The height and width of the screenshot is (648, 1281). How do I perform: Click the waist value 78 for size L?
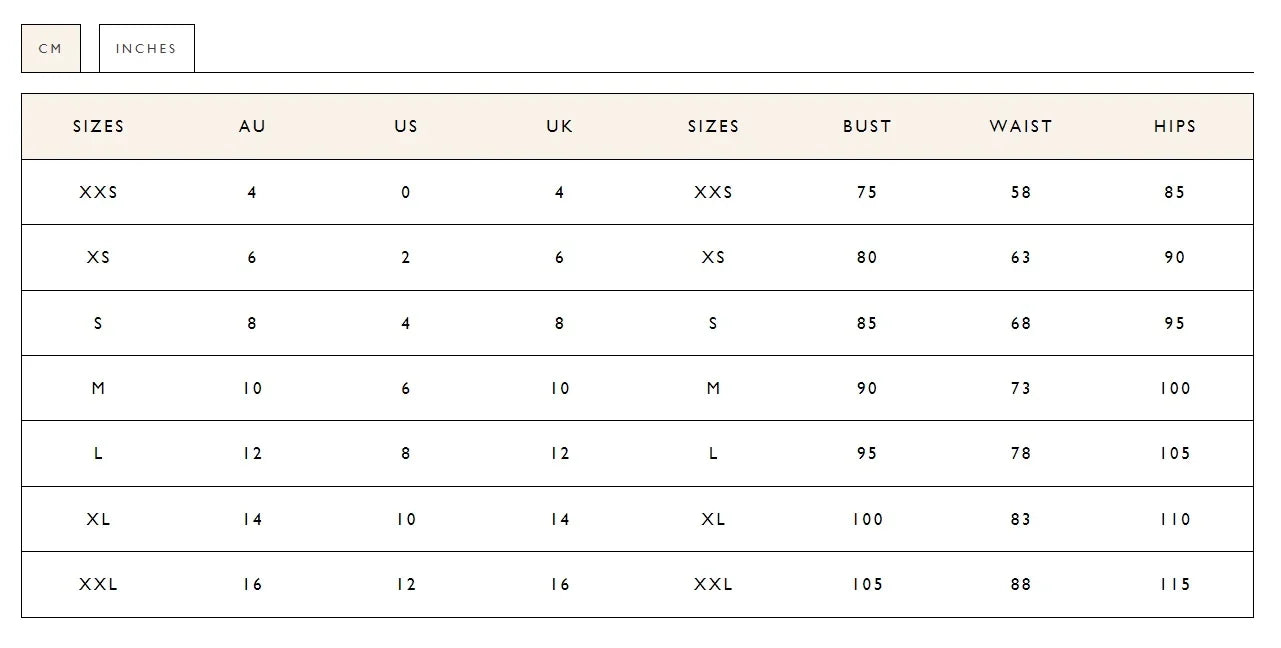(x=1020, y=453)
